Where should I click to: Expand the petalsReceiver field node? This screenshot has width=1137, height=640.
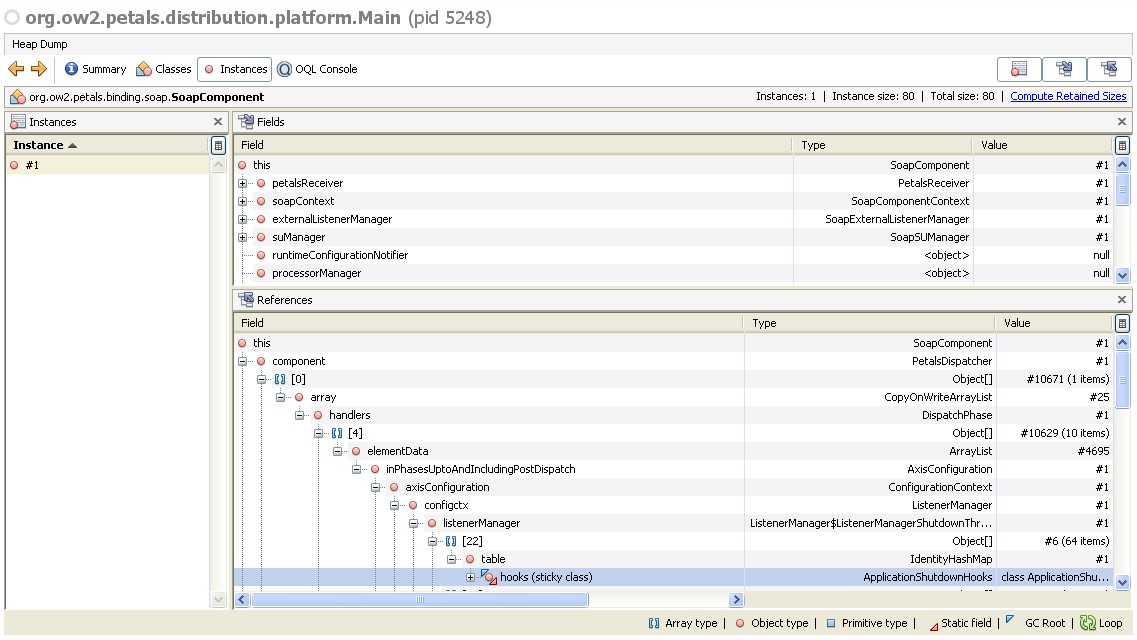tap(243, 183)
